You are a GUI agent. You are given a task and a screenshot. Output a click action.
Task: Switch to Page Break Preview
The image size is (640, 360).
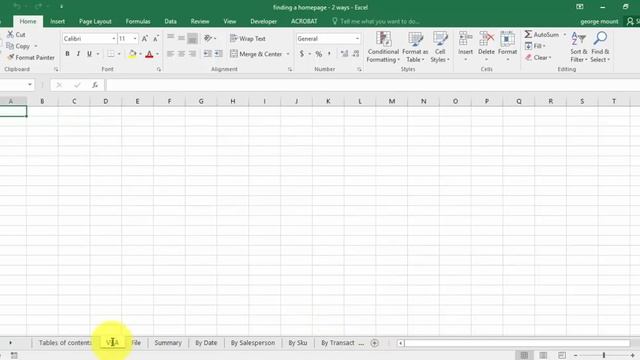(x=562, y=355)
